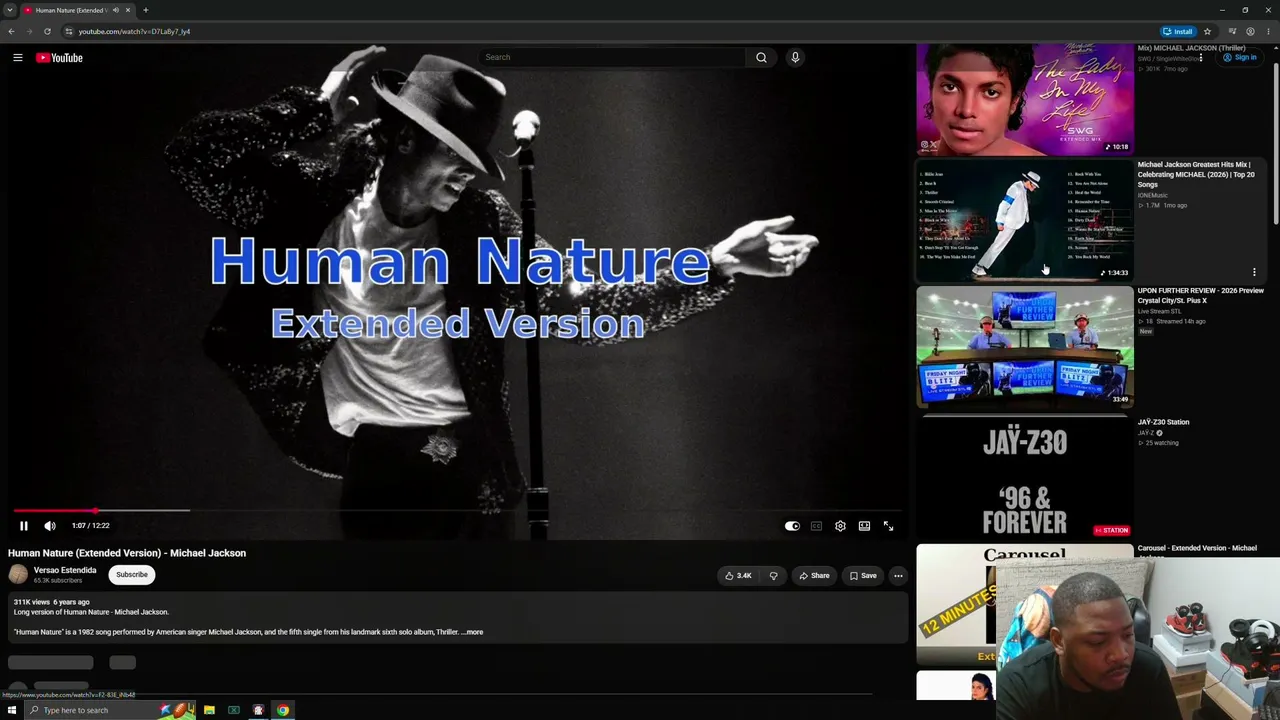This screenshot has height=720, width=1280.
Task: Open The Lady In My Life thumbnail
Action: (x=1025, y=100)
